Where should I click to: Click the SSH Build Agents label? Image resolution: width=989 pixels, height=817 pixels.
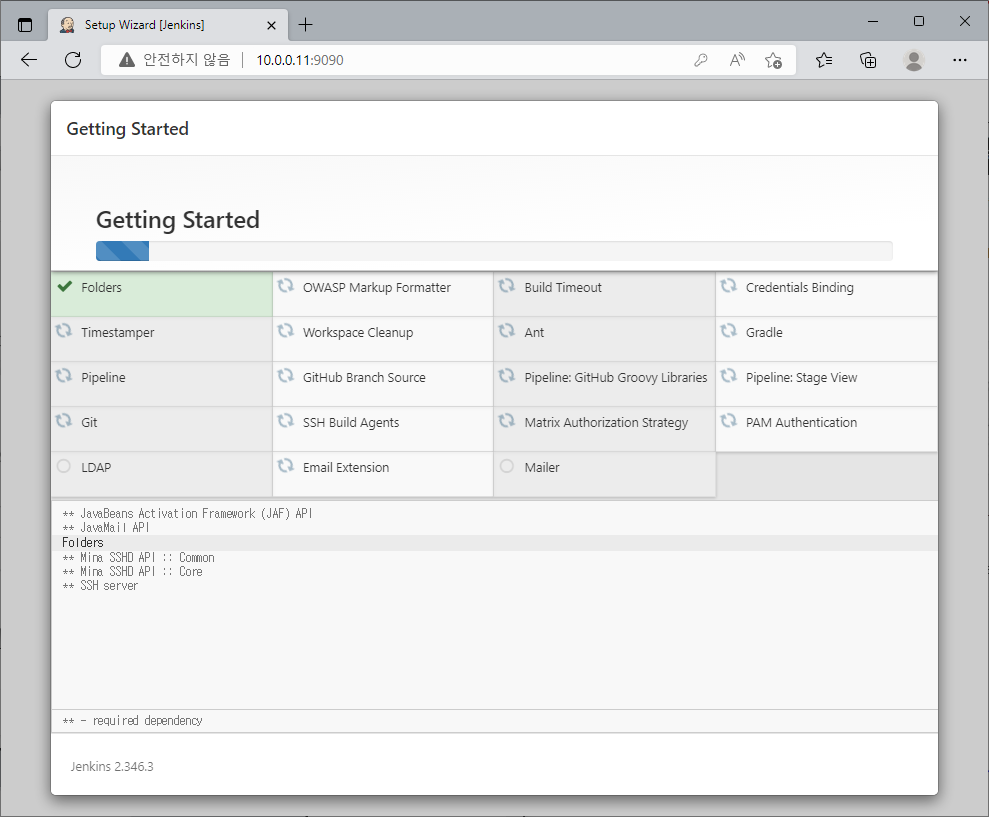pos(351,423)
